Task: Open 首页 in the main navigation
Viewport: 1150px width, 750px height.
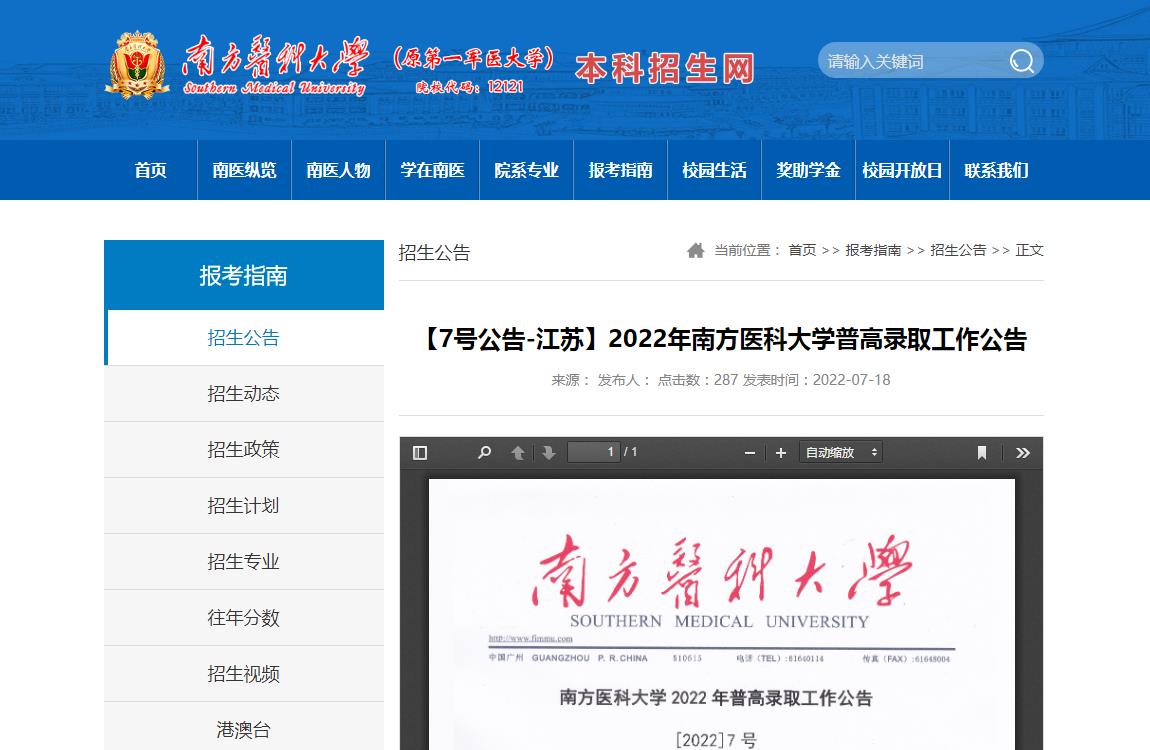Action: pos(150,170)
